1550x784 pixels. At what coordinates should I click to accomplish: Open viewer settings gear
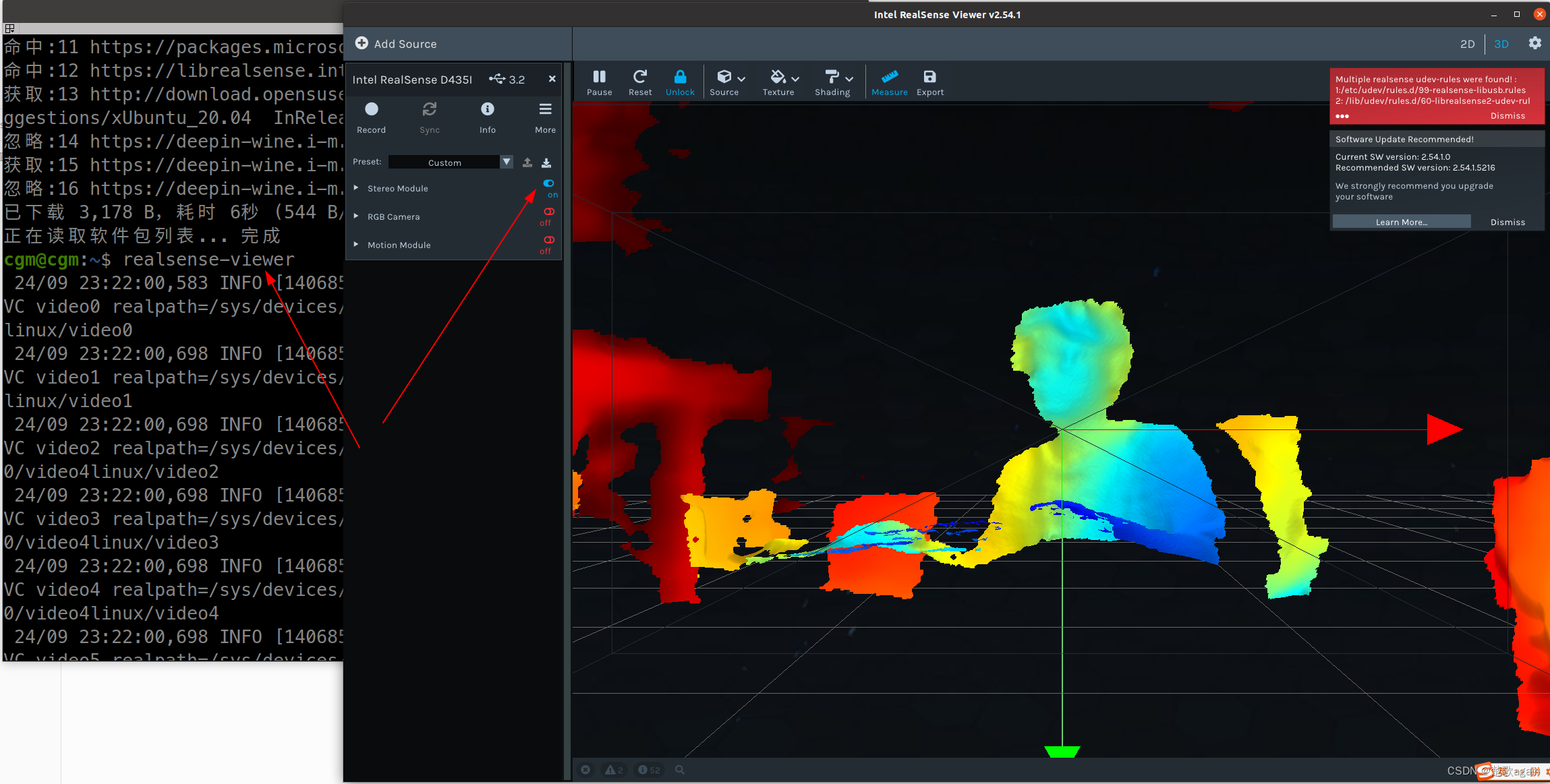pos(1534,43)
